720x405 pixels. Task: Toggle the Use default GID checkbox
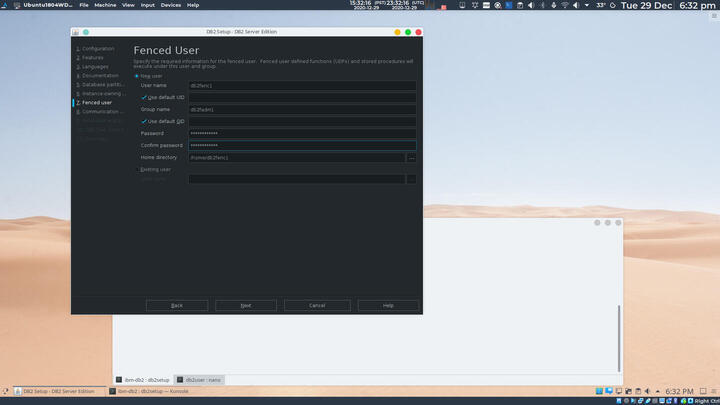click(144, 121)
